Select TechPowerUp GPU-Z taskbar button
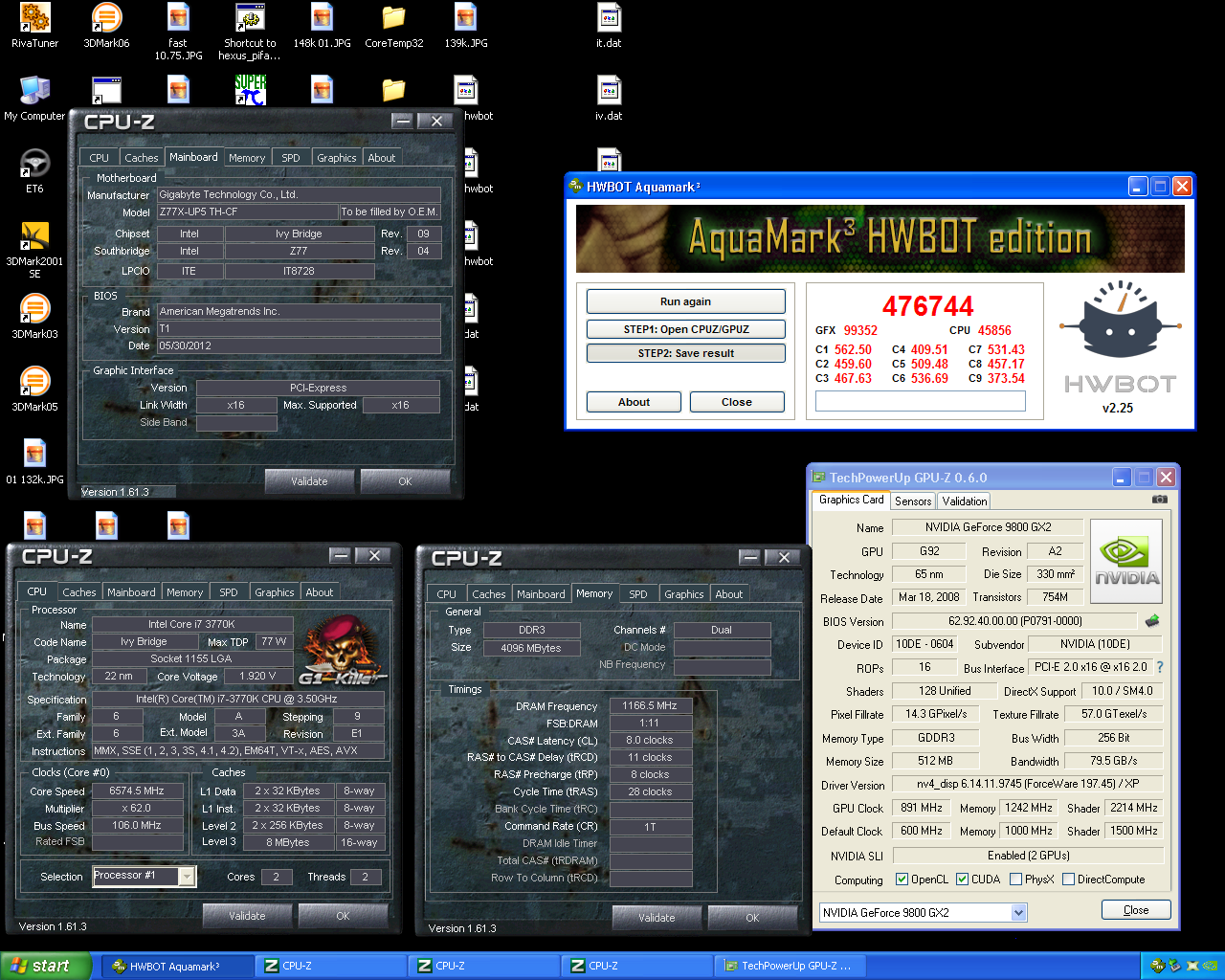Viewport: 1225px width, 980px height. 791,966
